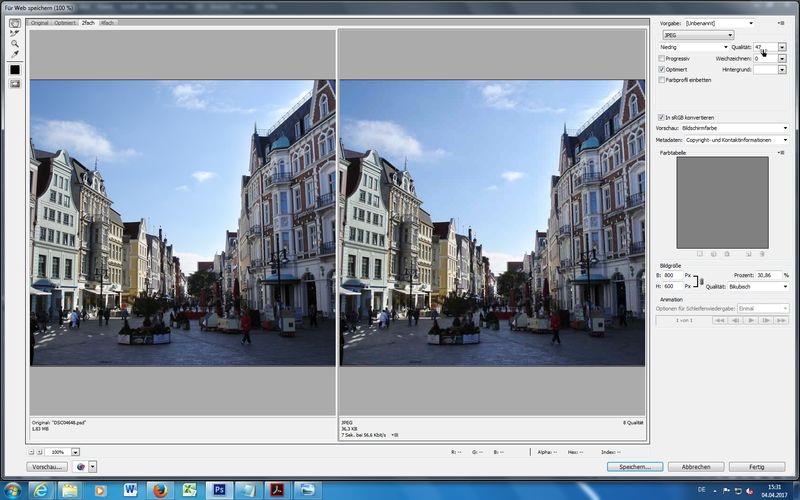Select the Hand tool

click(x=15, y=23)
